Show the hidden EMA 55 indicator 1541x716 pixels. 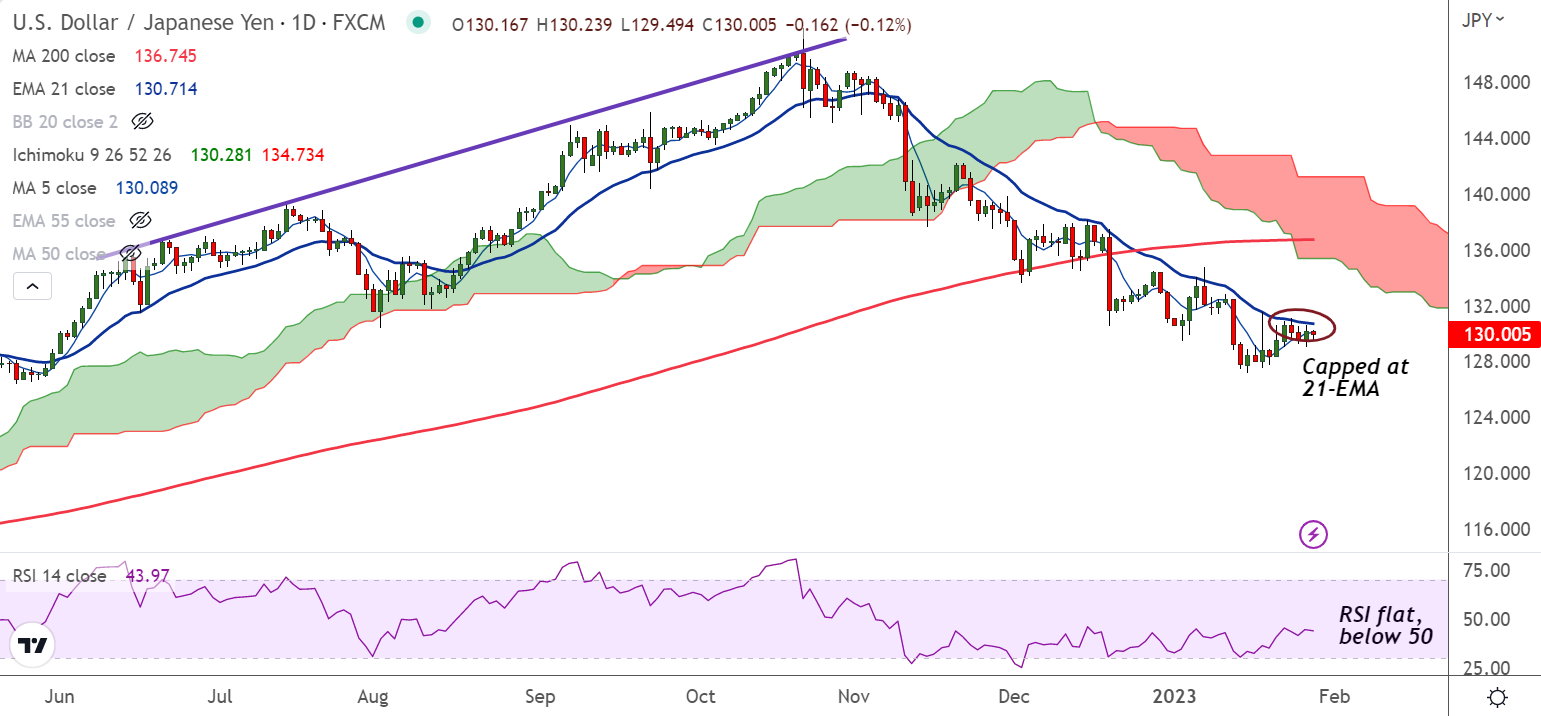(141, 221)
